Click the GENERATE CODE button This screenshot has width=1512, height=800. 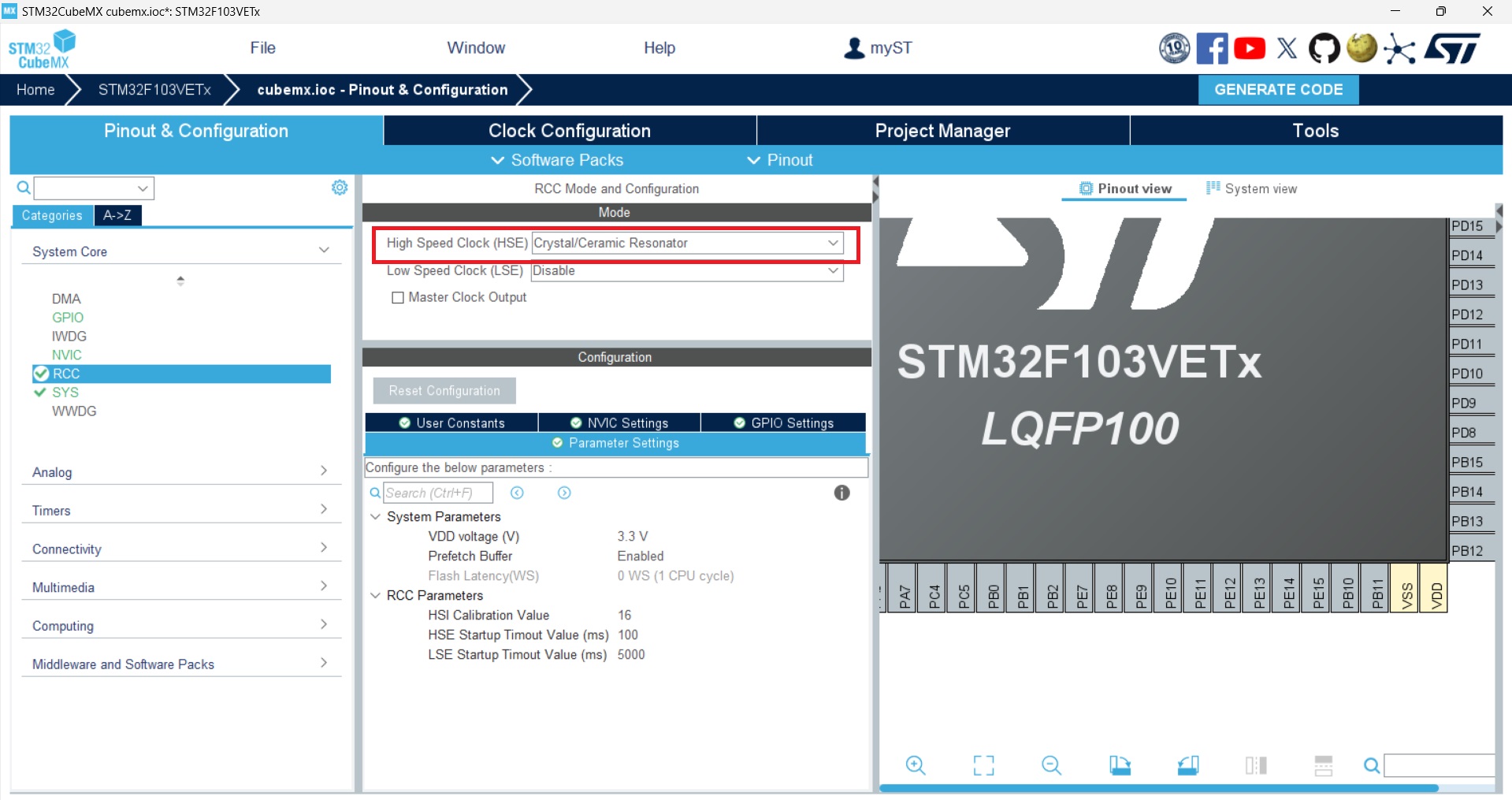click(1278, 90)
